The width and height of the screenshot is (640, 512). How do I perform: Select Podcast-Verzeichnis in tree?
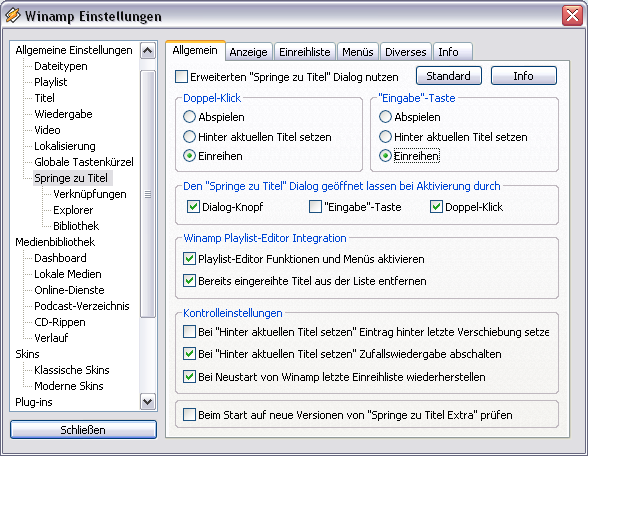click(x=82, y=306)
